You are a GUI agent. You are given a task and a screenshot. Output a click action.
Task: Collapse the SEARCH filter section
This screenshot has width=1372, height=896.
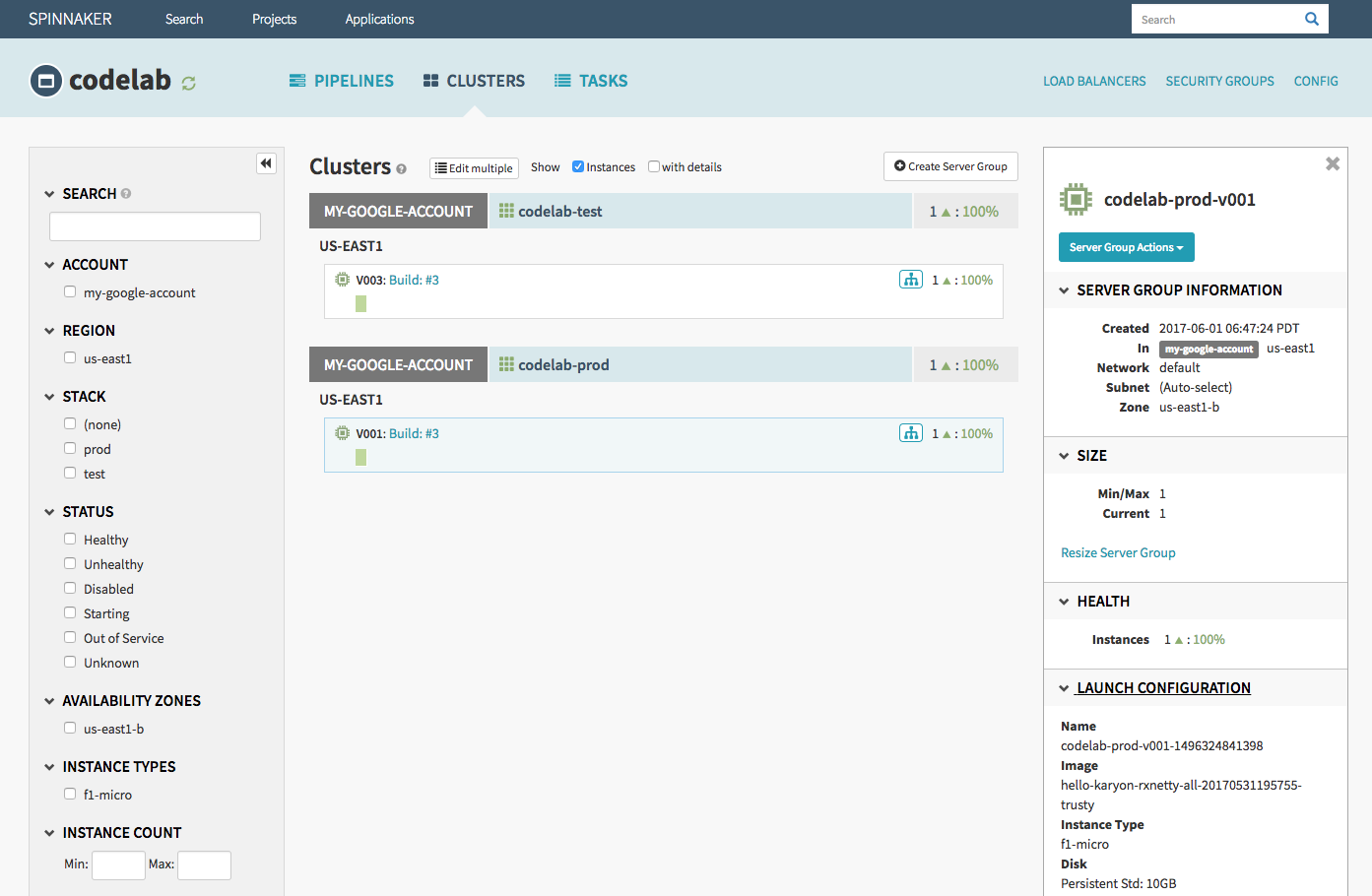(x=49, y=194)
